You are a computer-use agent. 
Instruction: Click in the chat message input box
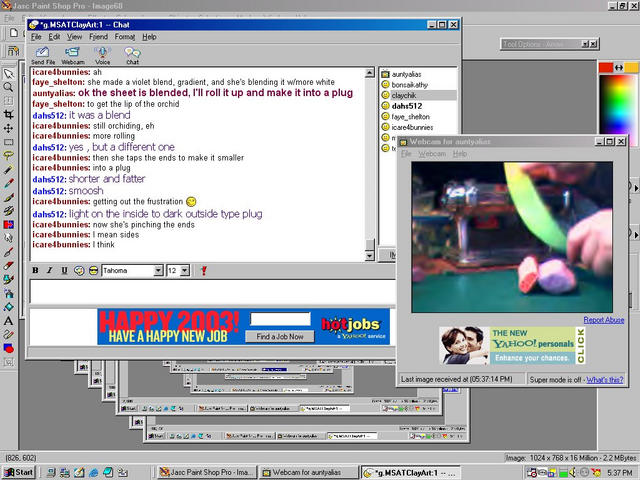click(x=213, y=291)
